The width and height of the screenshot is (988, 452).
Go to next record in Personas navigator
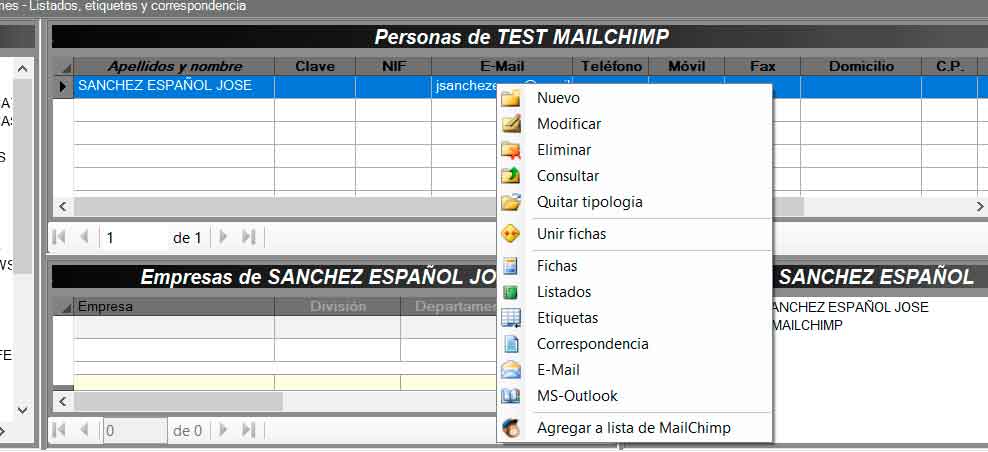click(223, 238)
